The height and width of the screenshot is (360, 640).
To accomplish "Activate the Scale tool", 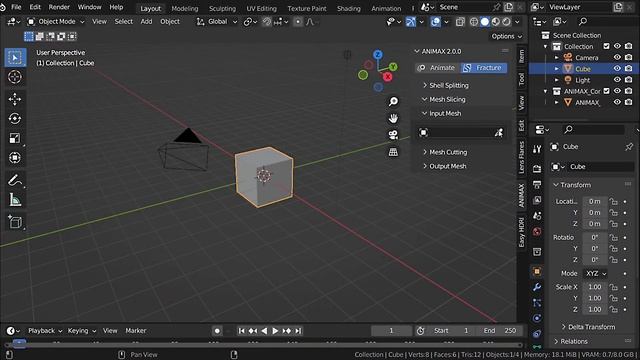I will [x=15, y=138].
